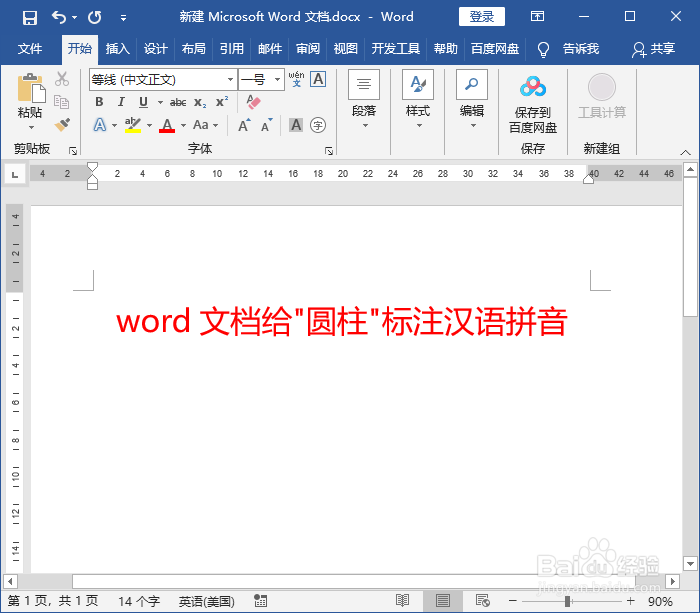The image size is (700, 613).
Task: Click the tab stop selector on ruler
Action: tap(15, 174)
